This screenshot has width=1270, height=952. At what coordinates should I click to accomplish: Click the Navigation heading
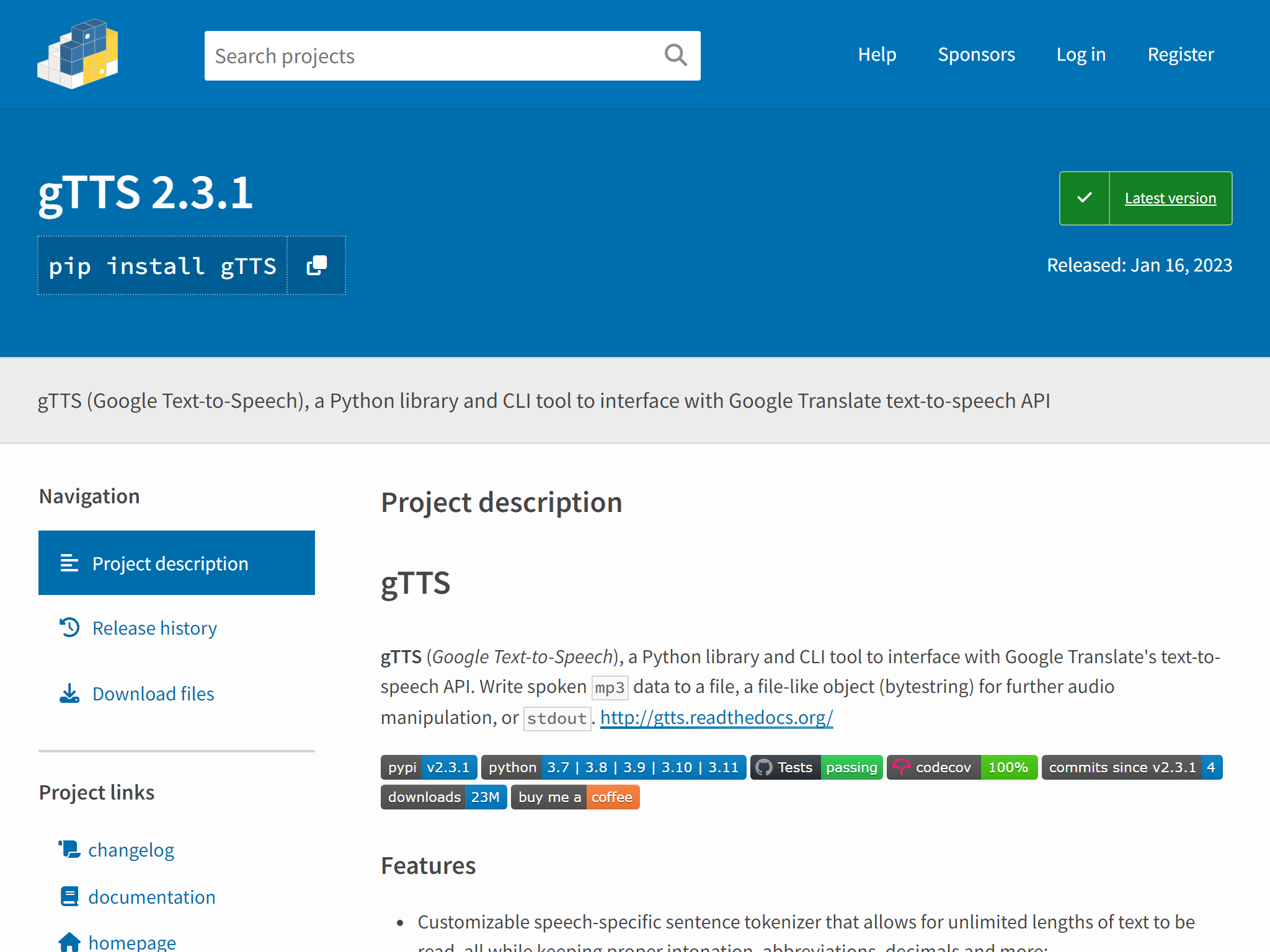click(x=89, y=496)
